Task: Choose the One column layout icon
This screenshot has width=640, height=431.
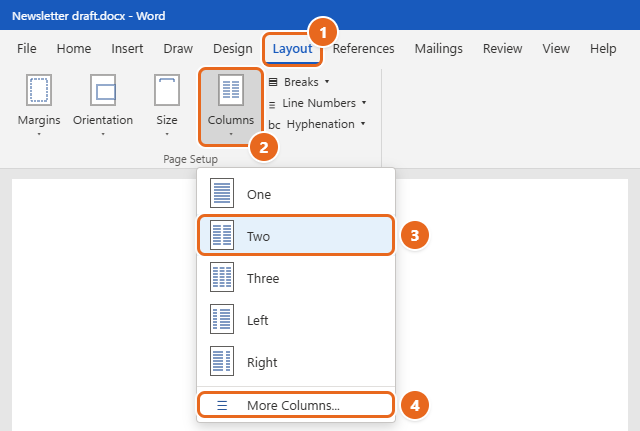Action: click(222, 193)
